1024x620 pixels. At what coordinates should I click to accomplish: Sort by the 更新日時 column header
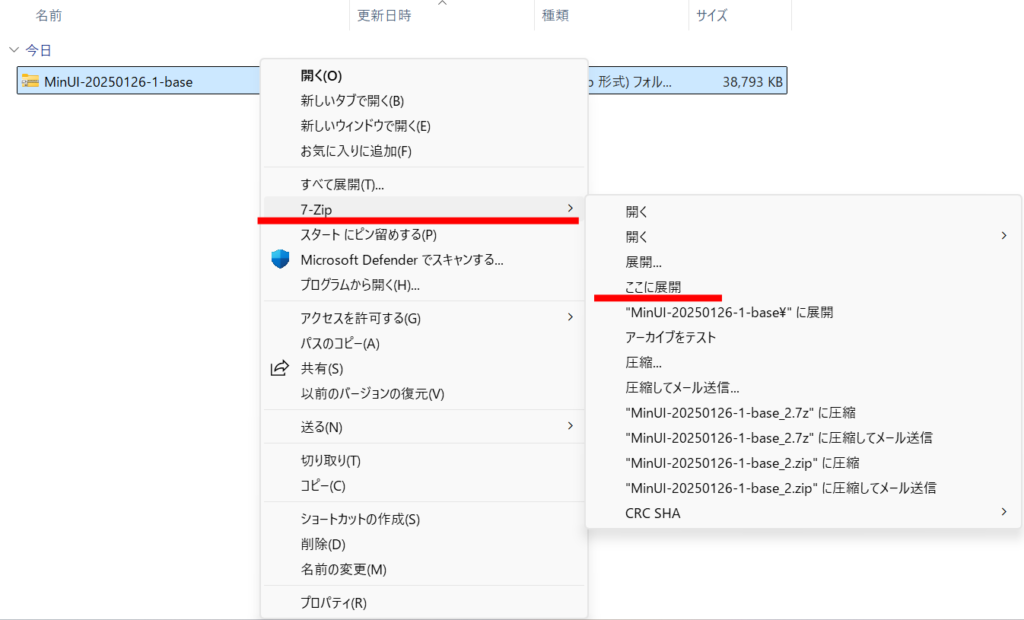tap(384, 15)
